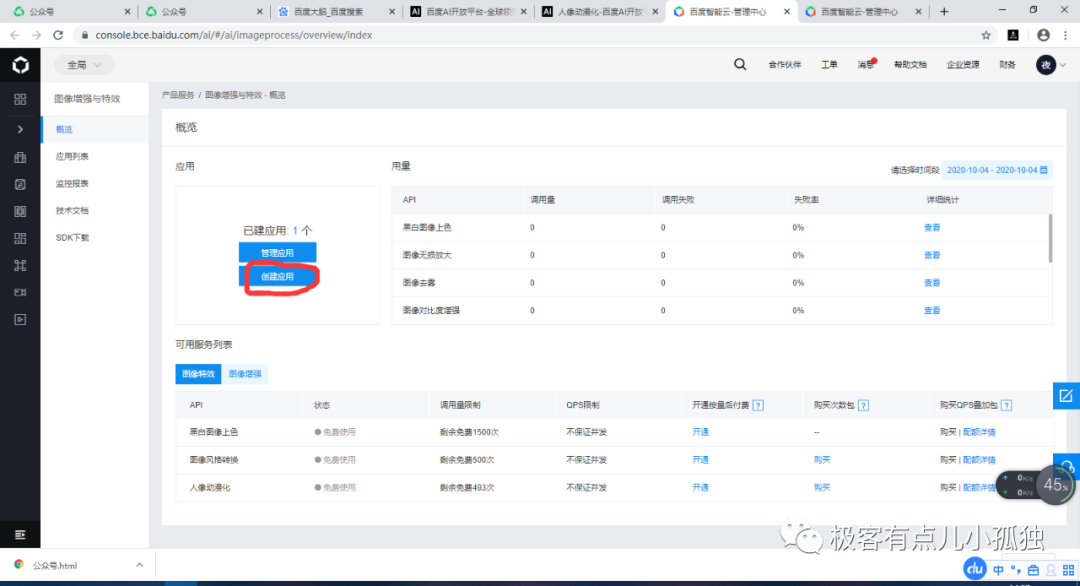Click the 管理应用 button
The image size is (1080, 586).
[x=278, y=253]
